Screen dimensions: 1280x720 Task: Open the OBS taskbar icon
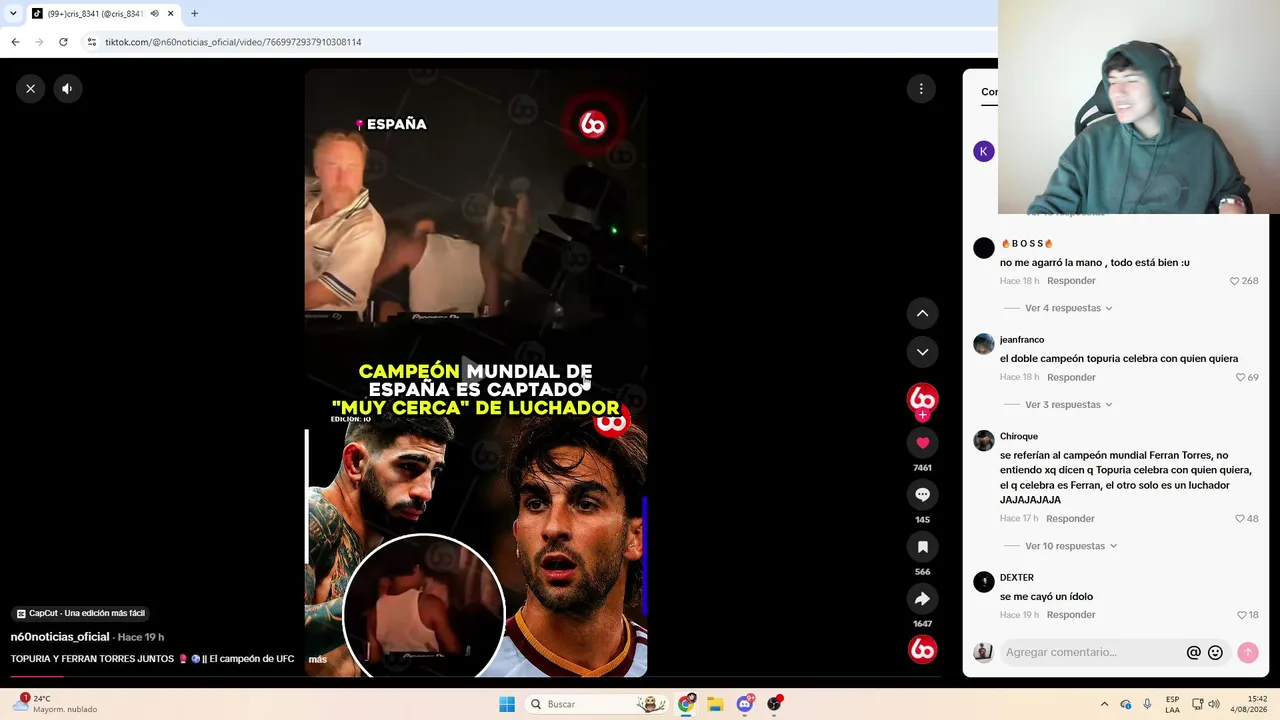774,704
